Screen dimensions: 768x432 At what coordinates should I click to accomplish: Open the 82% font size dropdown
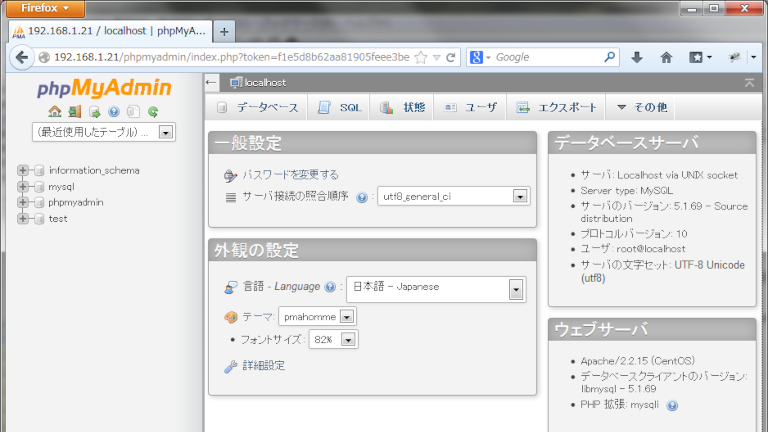click(334, 339)
